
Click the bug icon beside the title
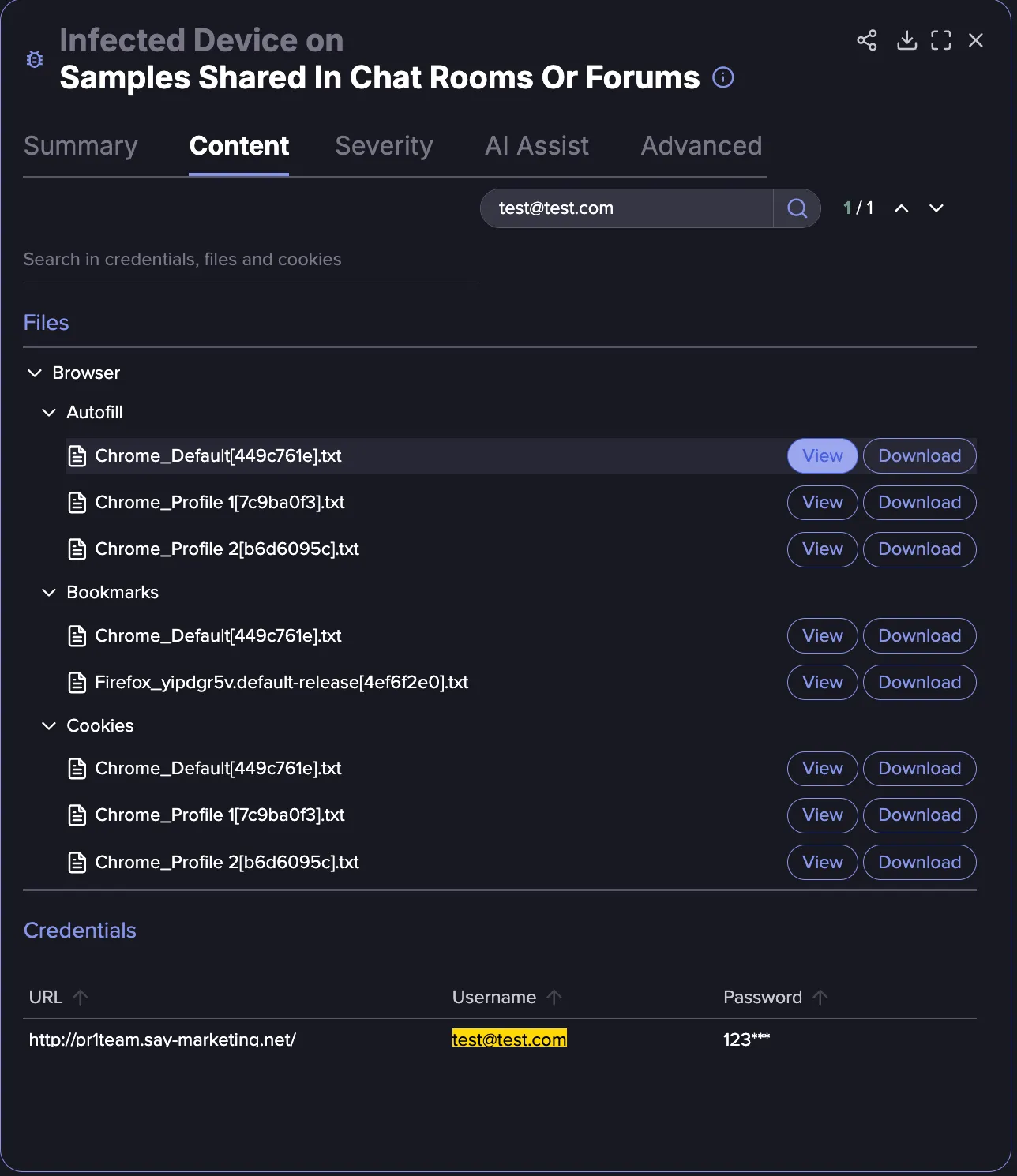[x=35, y=59]
